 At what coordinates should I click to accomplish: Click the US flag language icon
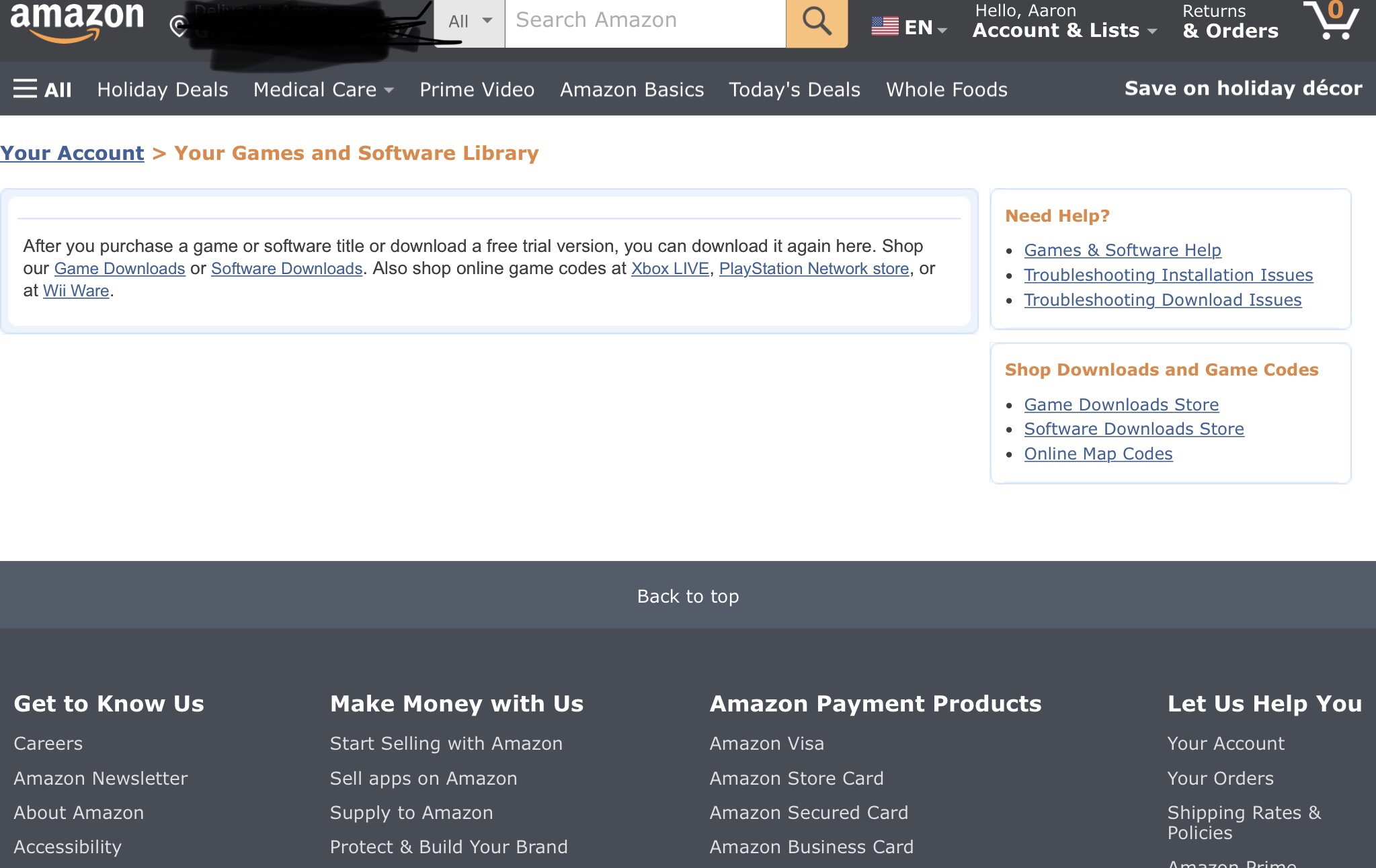click(885, 27)
